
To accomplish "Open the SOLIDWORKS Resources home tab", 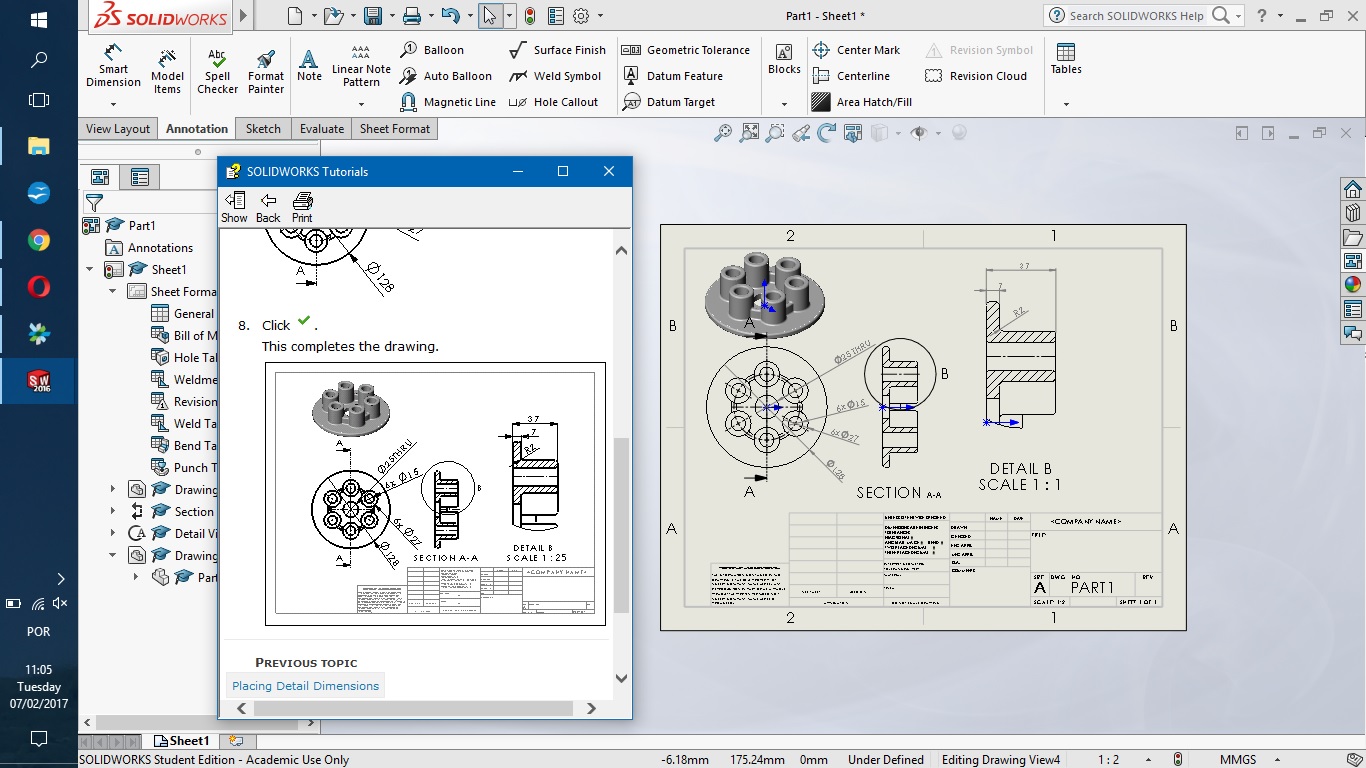I will (x=1353, y=189).
